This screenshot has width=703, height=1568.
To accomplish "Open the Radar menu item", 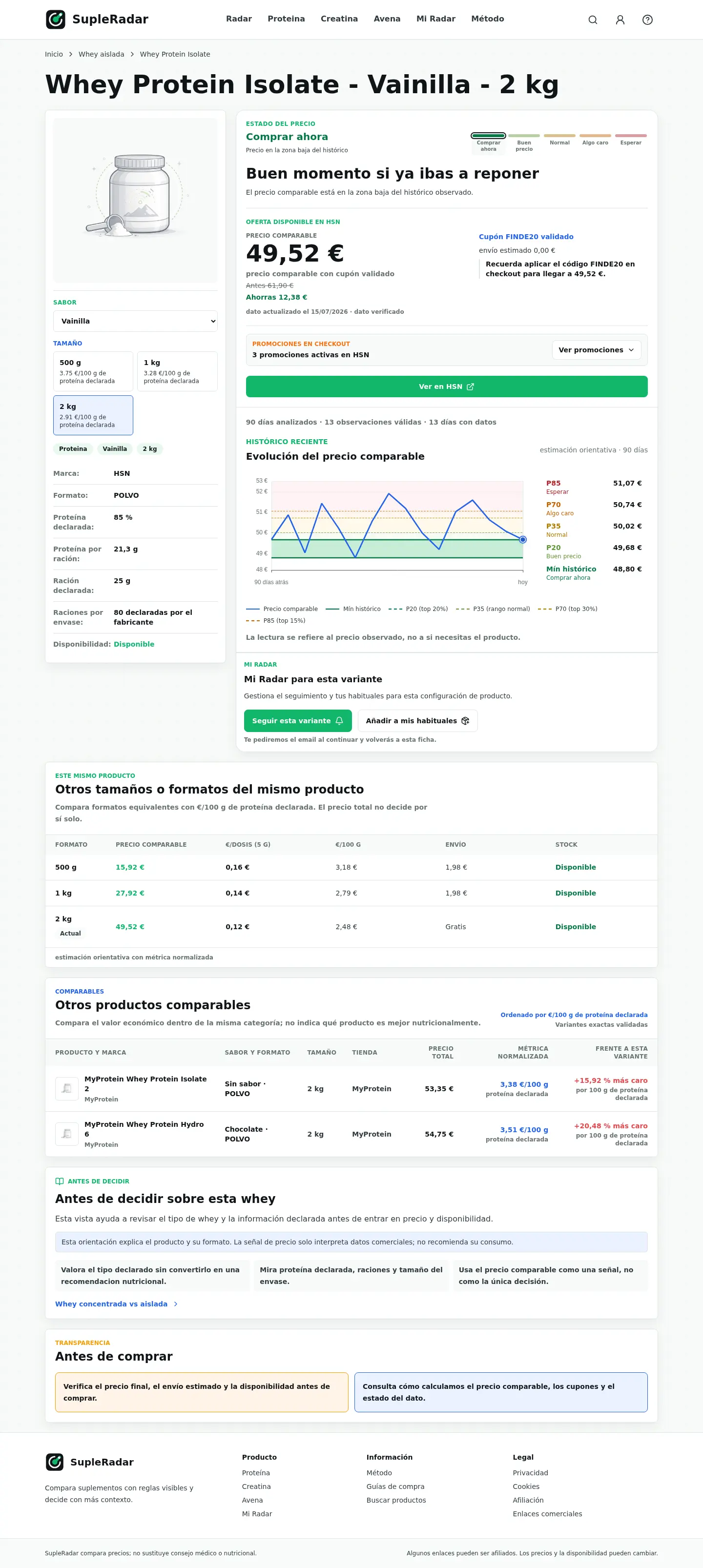I will pos(239,19).
